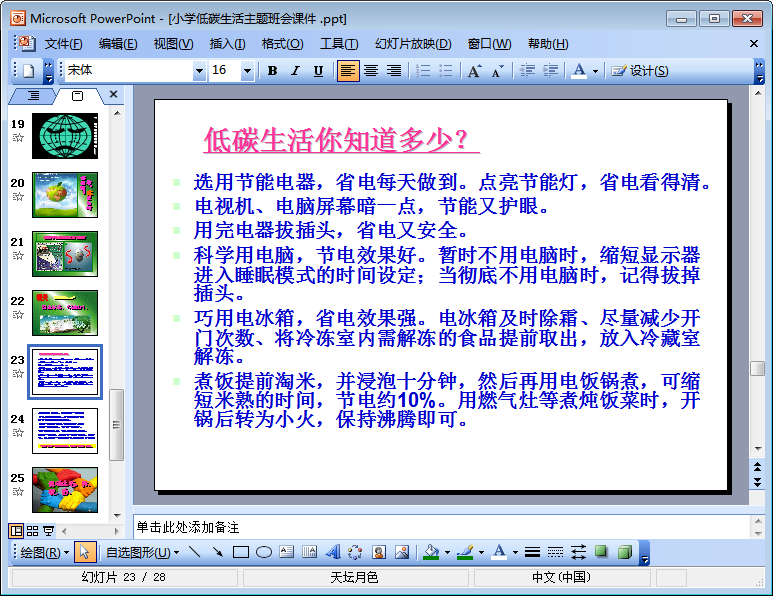Insert a picture from file
The height and width of the screenshot is (596, 773).
(402, 552)
